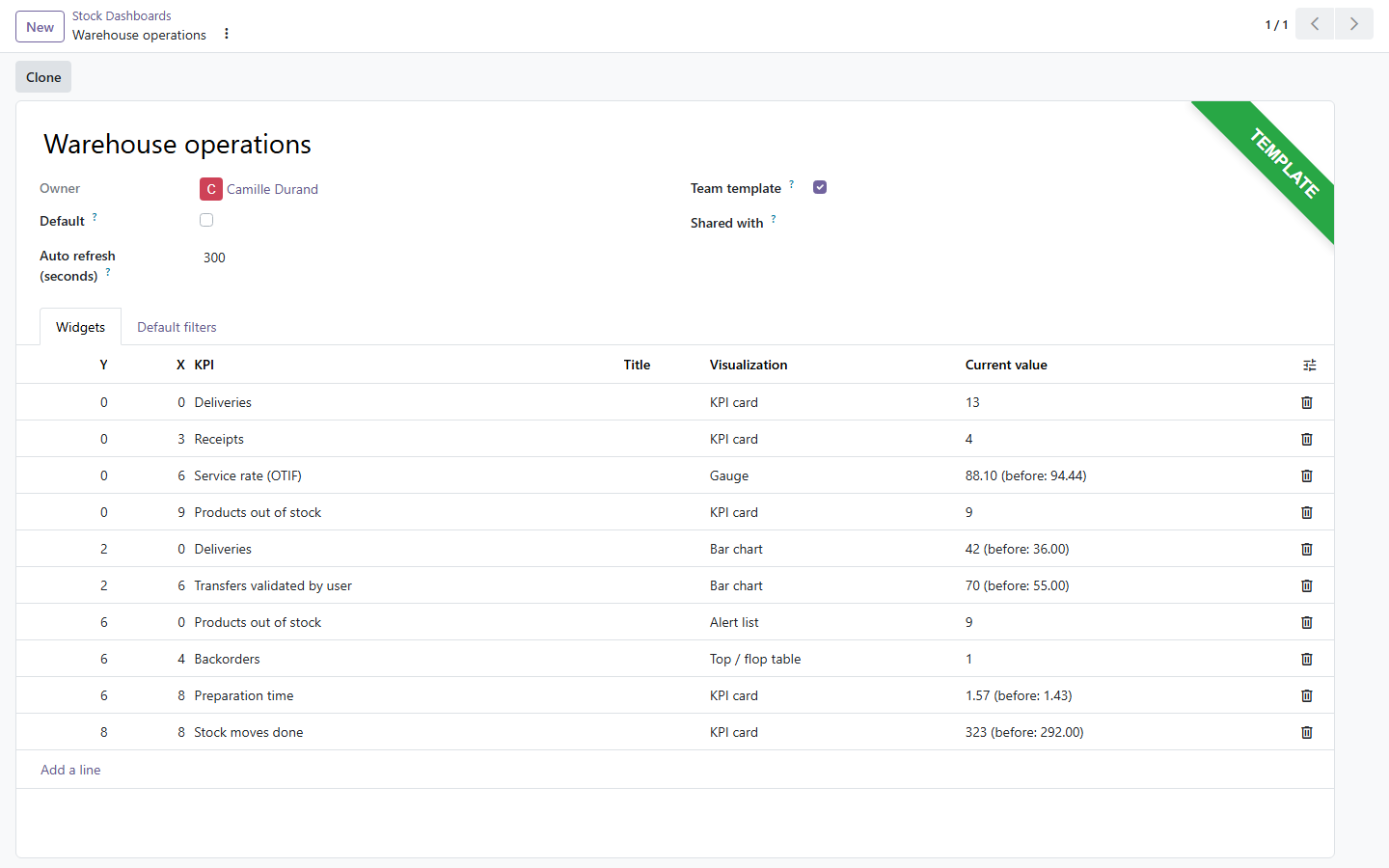Sort by the Title column header

(663, 365)
